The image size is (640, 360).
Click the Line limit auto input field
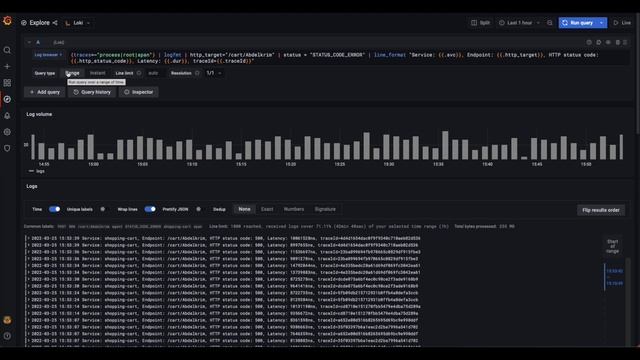(x=154, y=73)
